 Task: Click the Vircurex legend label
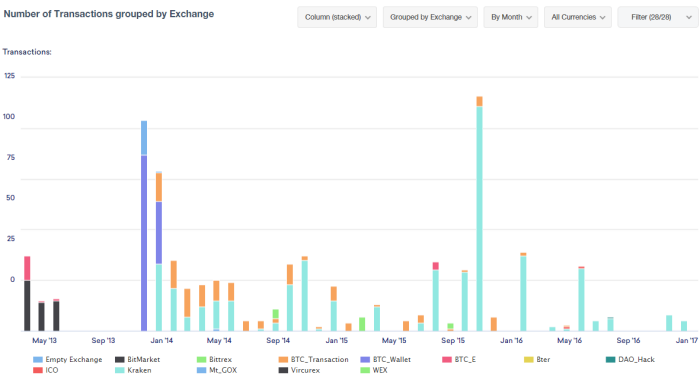tap(305, 370)
